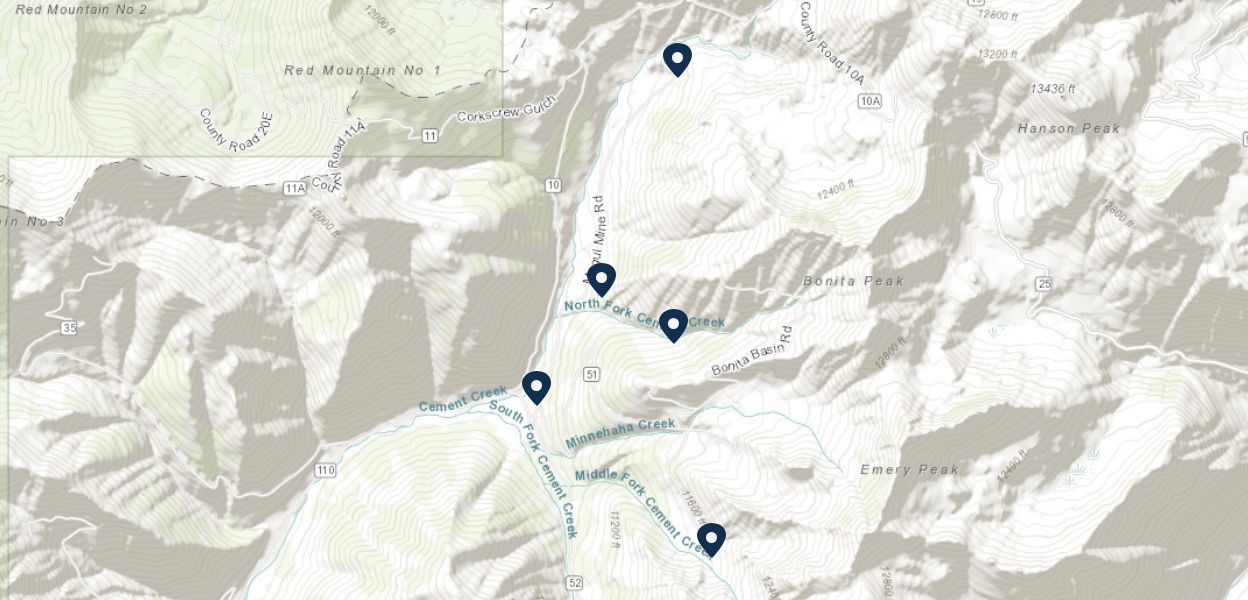Click the Minnehaha Creek label
The height and width of the screenshot is (600, 1248).
click(621, 433)
